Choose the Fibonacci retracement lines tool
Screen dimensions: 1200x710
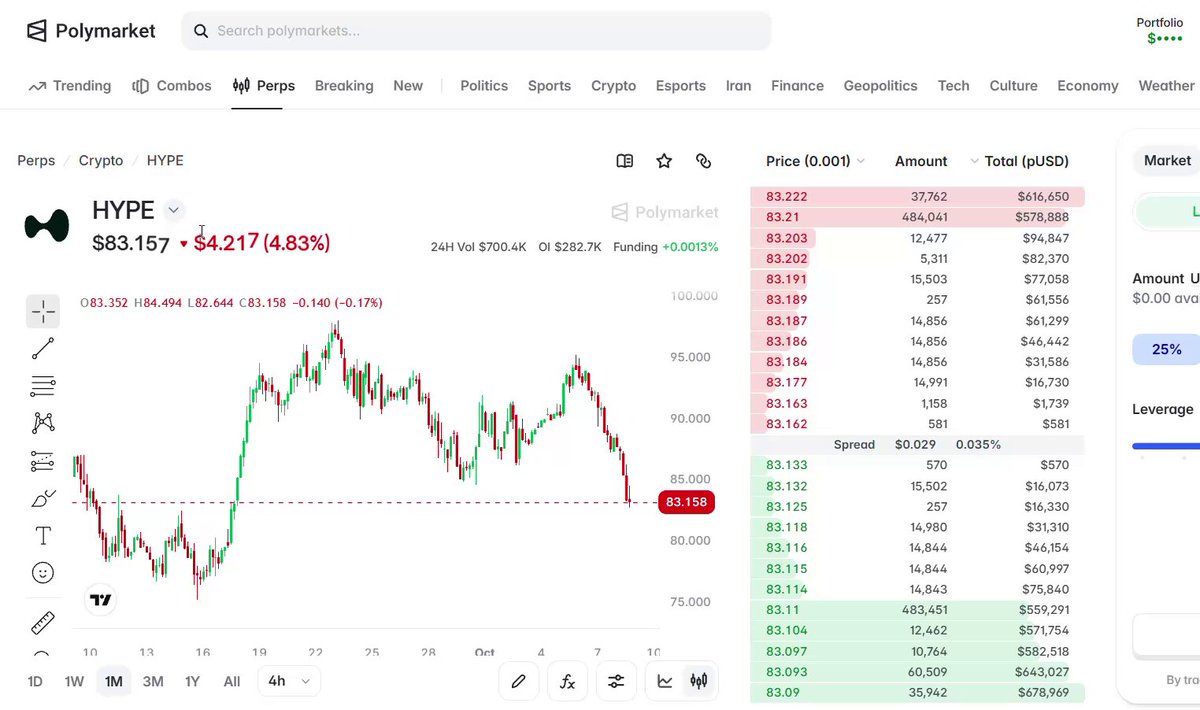[43, 386]
